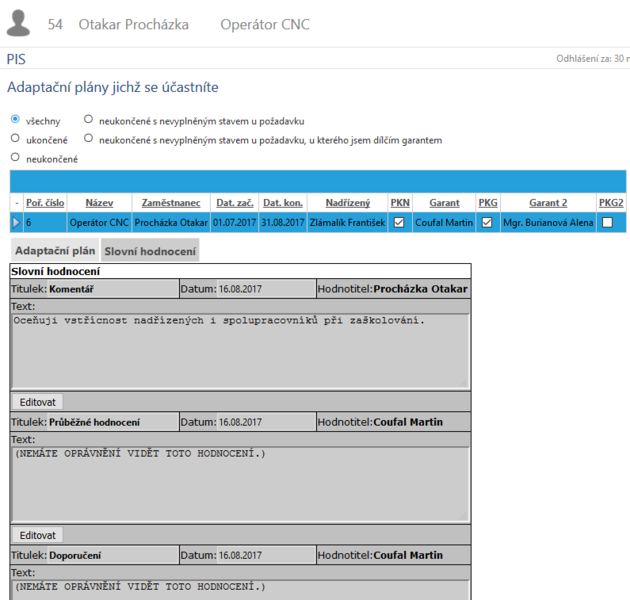
Task: Click Editovat under the Komentář text
Action: click(x=37, y=402)
